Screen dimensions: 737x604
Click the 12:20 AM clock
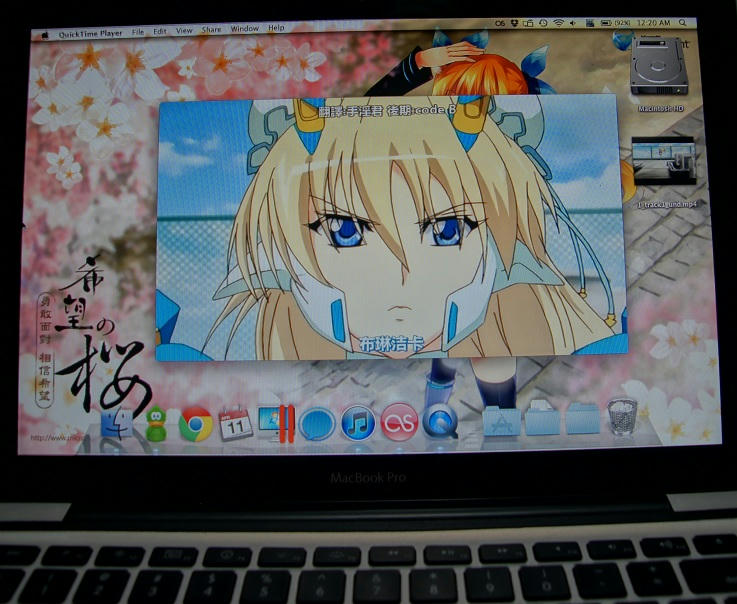(653, 23)
